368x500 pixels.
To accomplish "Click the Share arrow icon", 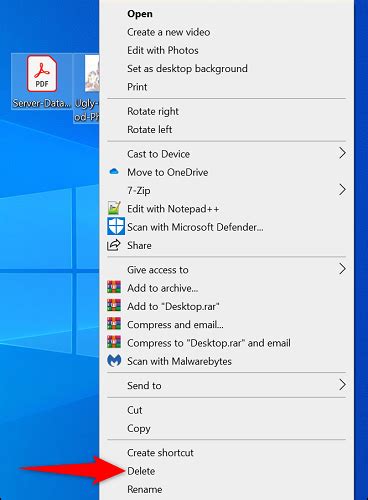I will 114,245.
